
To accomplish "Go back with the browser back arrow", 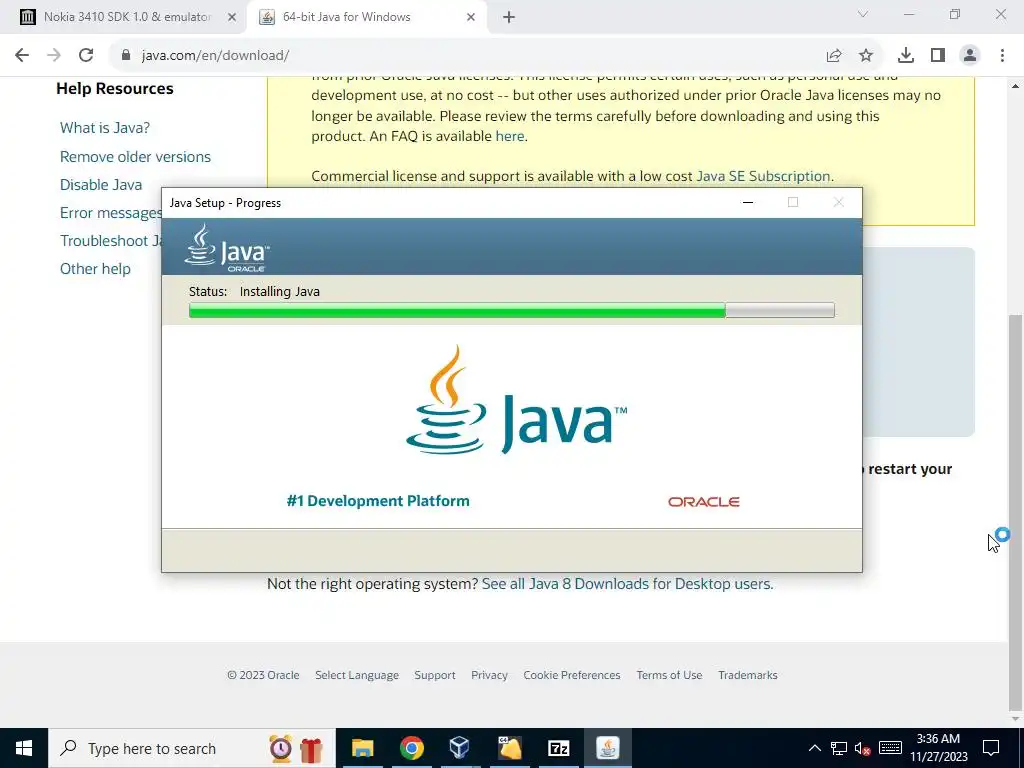I will pos(22,56).
